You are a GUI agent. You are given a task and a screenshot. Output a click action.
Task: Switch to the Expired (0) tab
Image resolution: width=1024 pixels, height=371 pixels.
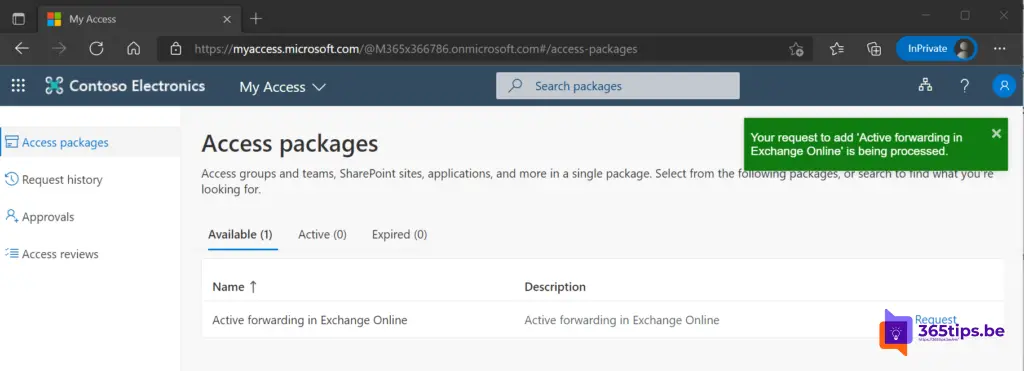pos(400,234)
